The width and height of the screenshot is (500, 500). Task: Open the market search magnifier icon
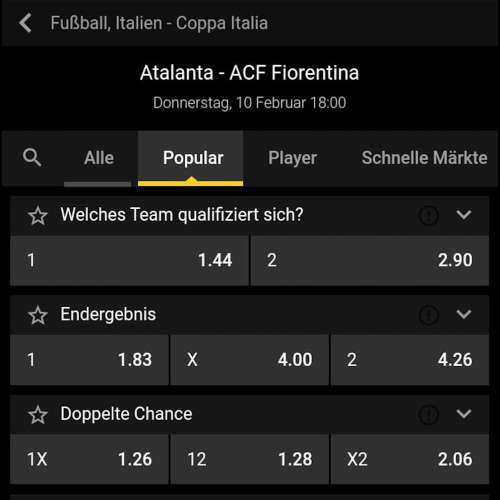pos(32,157)
